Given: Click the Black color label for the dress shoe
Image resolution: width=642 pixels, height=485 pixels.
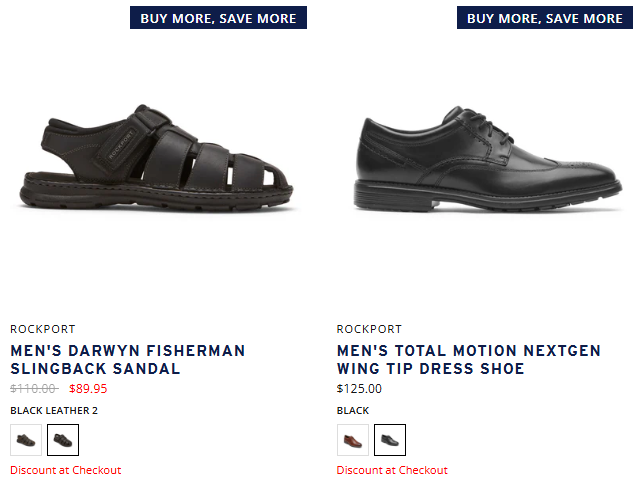Looking at the screenshot, I should [x=353, y=410].
